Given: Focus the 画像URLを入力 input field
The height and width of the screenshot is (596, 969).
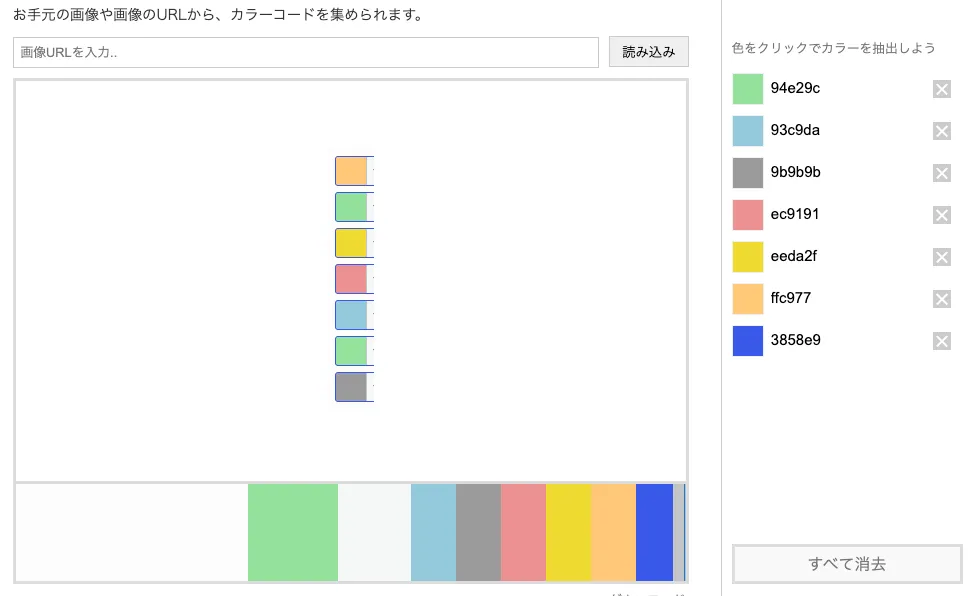Looking at the screenshot, I should 306,53.
